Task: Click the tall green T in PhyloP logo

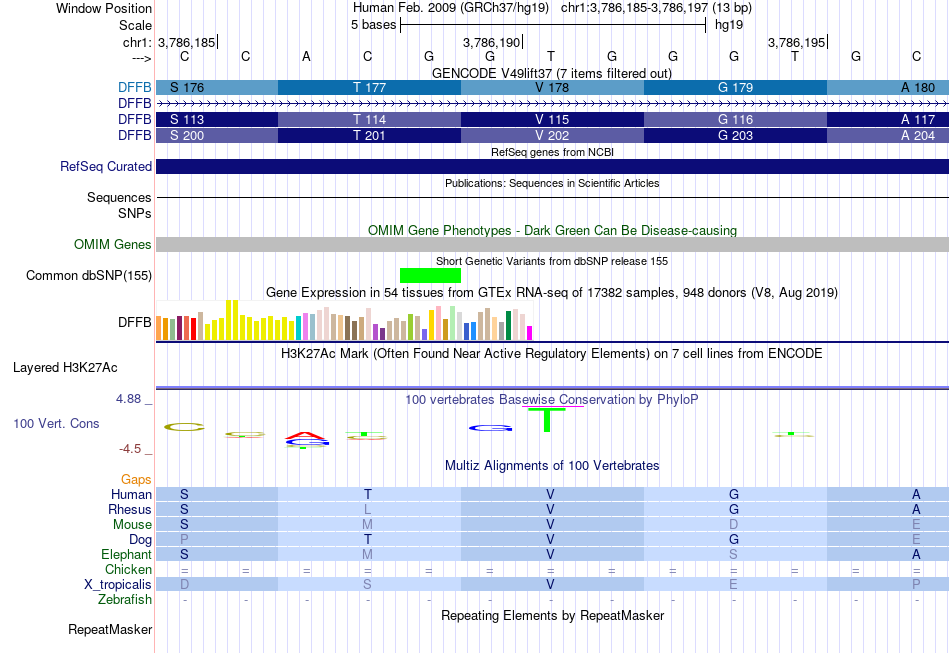Action: (546, 420)
